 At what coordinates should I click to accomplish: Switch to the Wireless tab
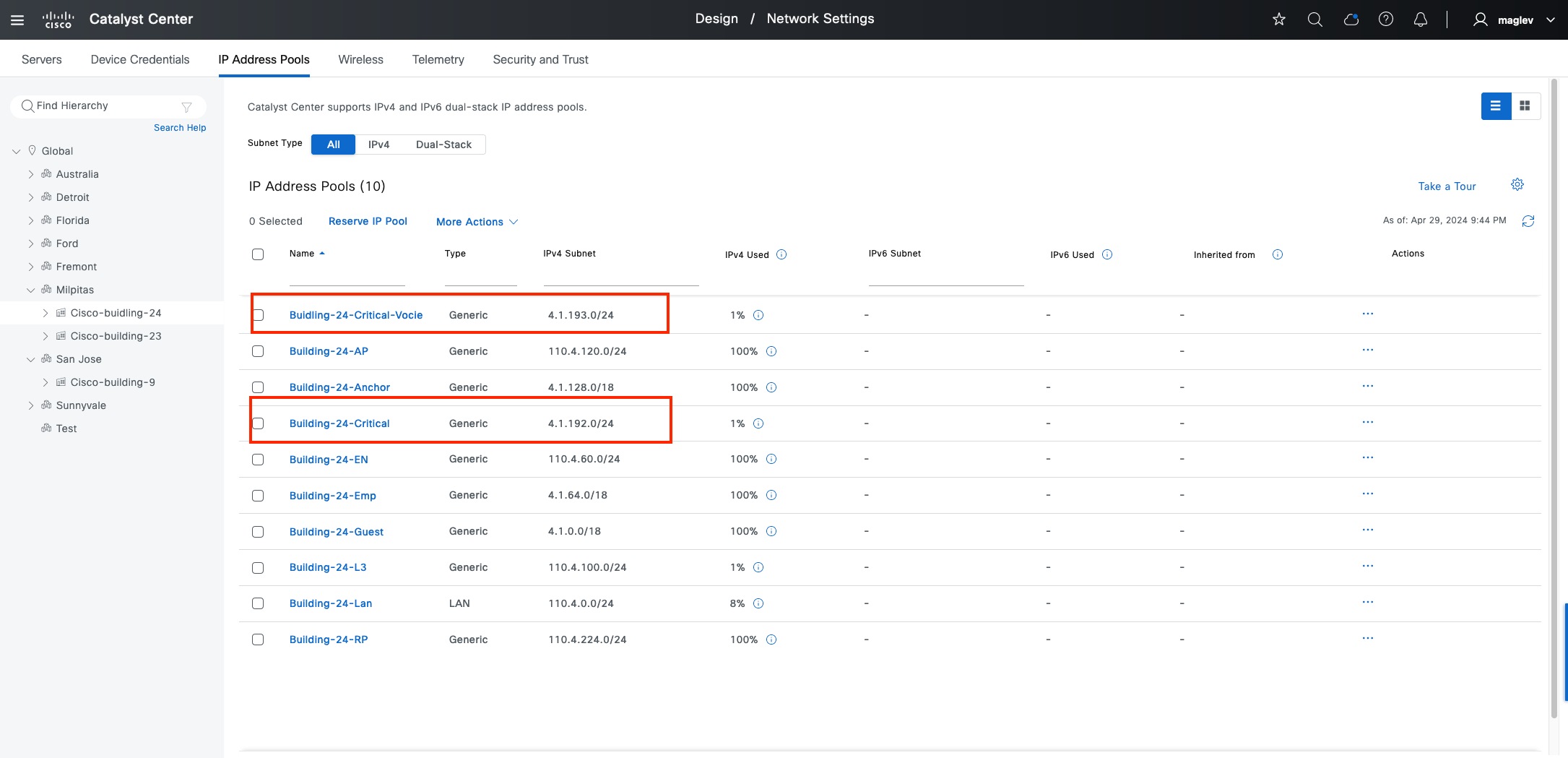coord(360,59)
